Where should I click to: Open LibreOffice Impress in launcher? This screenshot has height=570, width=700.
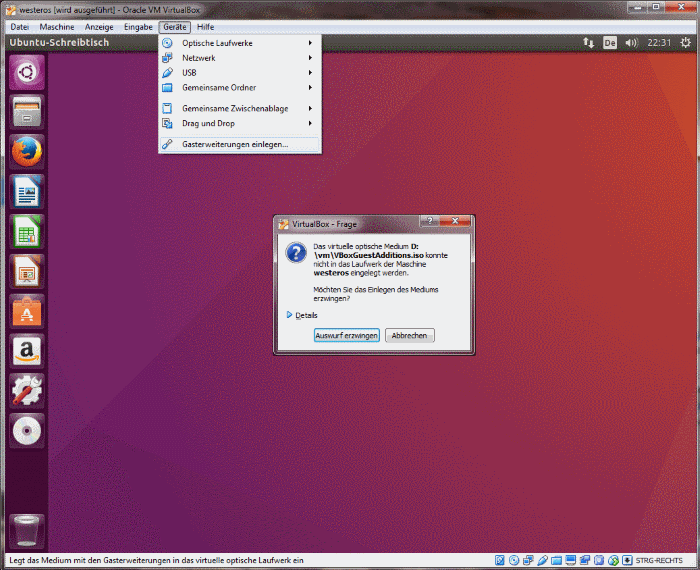(27, 271)
